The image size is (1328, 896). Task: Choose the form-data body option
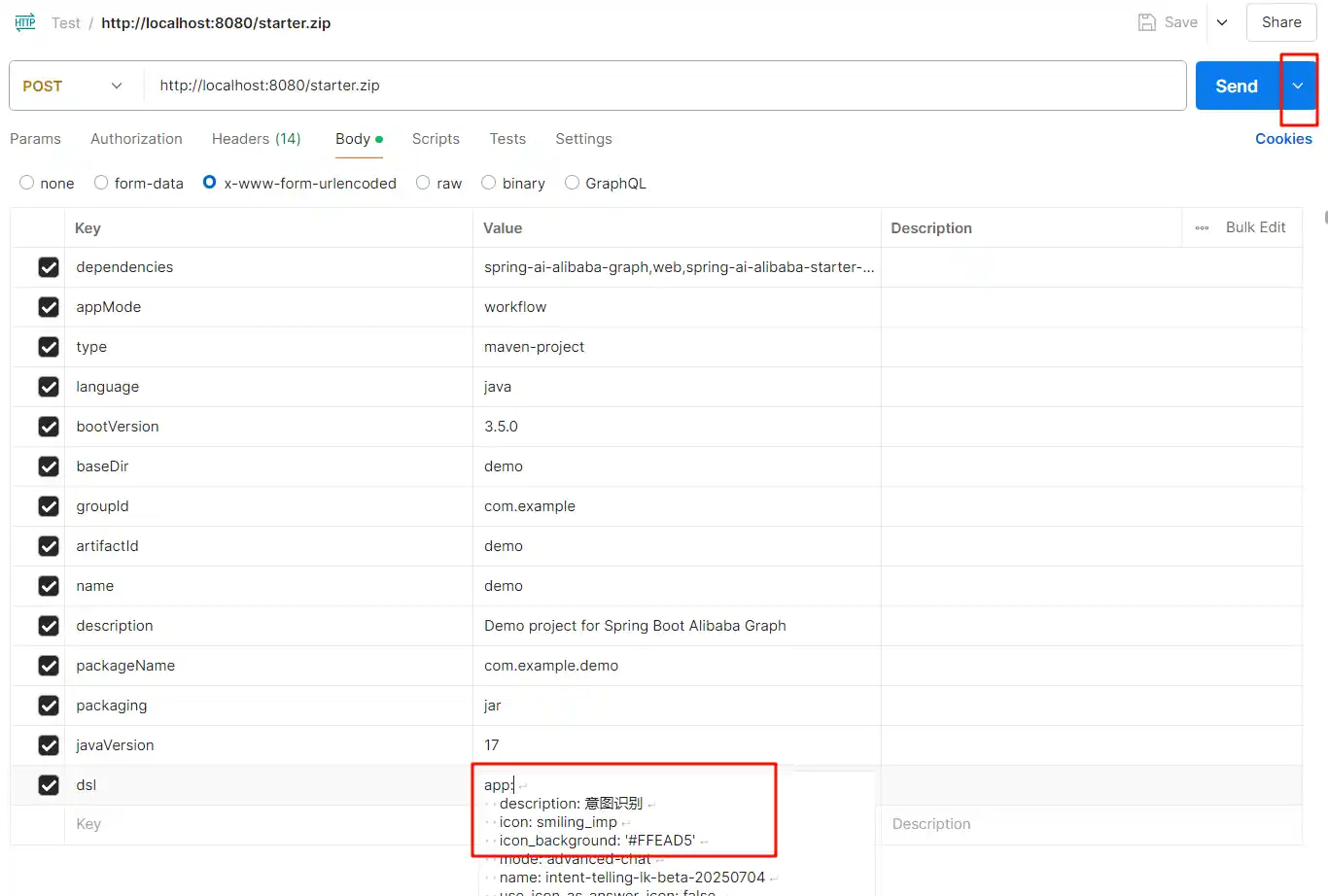[101, 183]
